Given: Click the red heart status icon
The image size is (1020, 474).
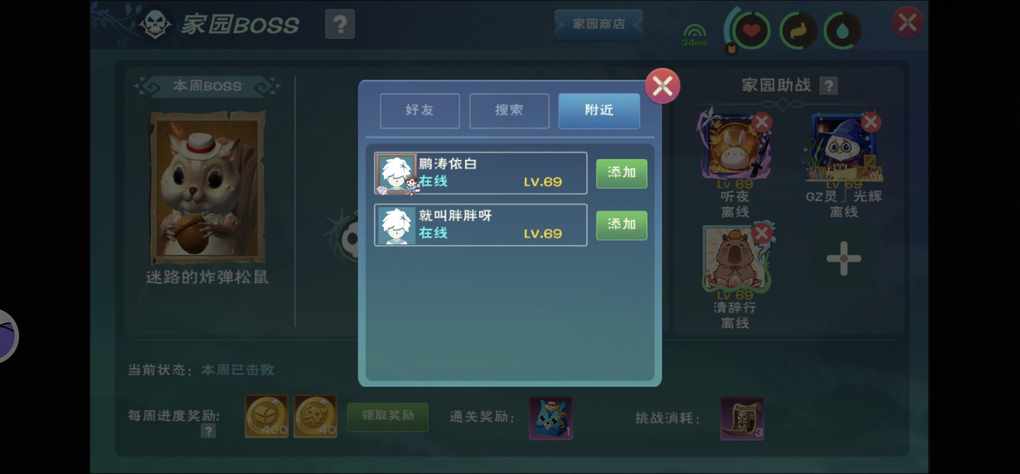Looking at the screenshot, I should pyautogui.click(x=752, y=31).
